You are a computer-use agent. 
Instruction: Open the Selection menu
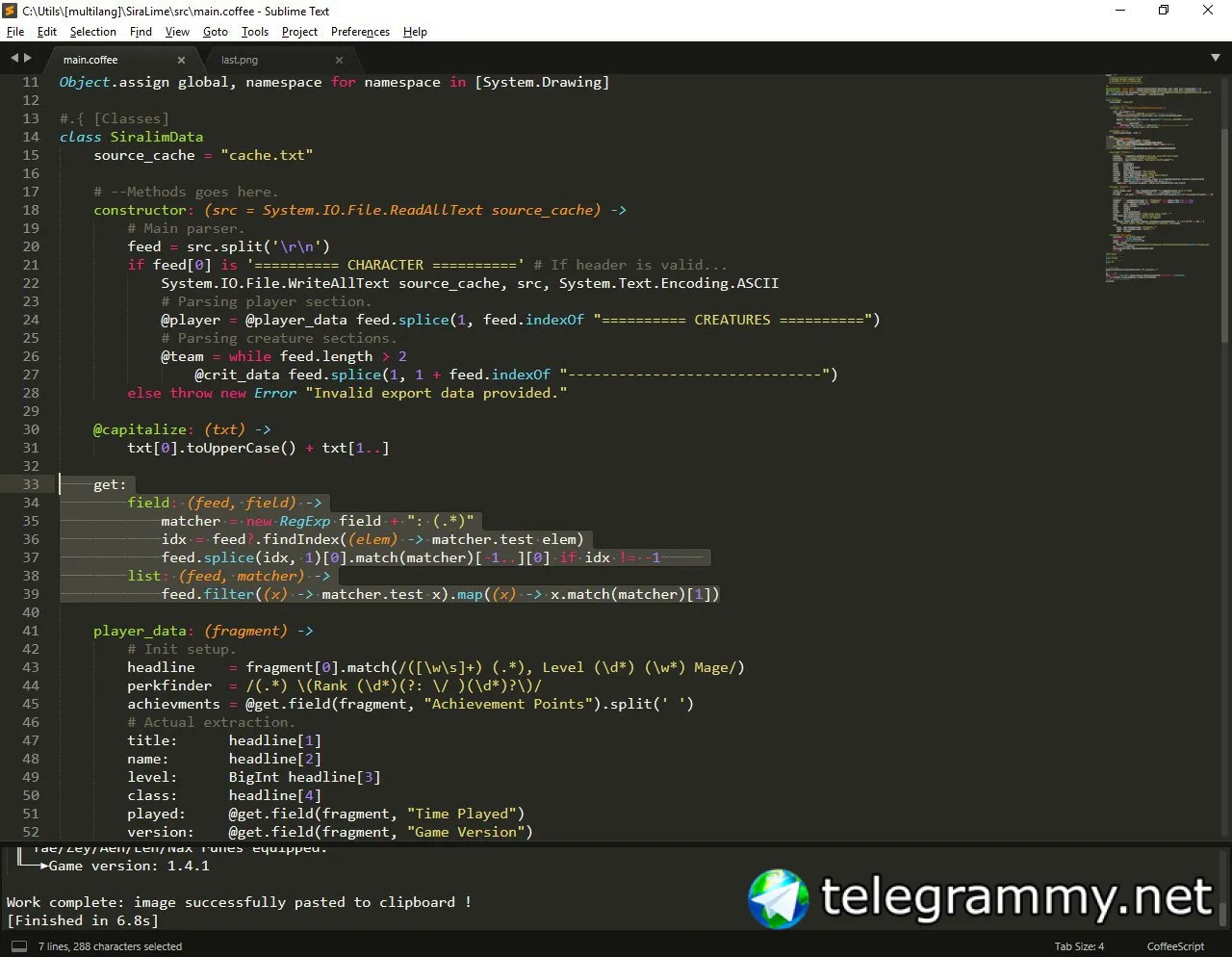click(92, 32)
